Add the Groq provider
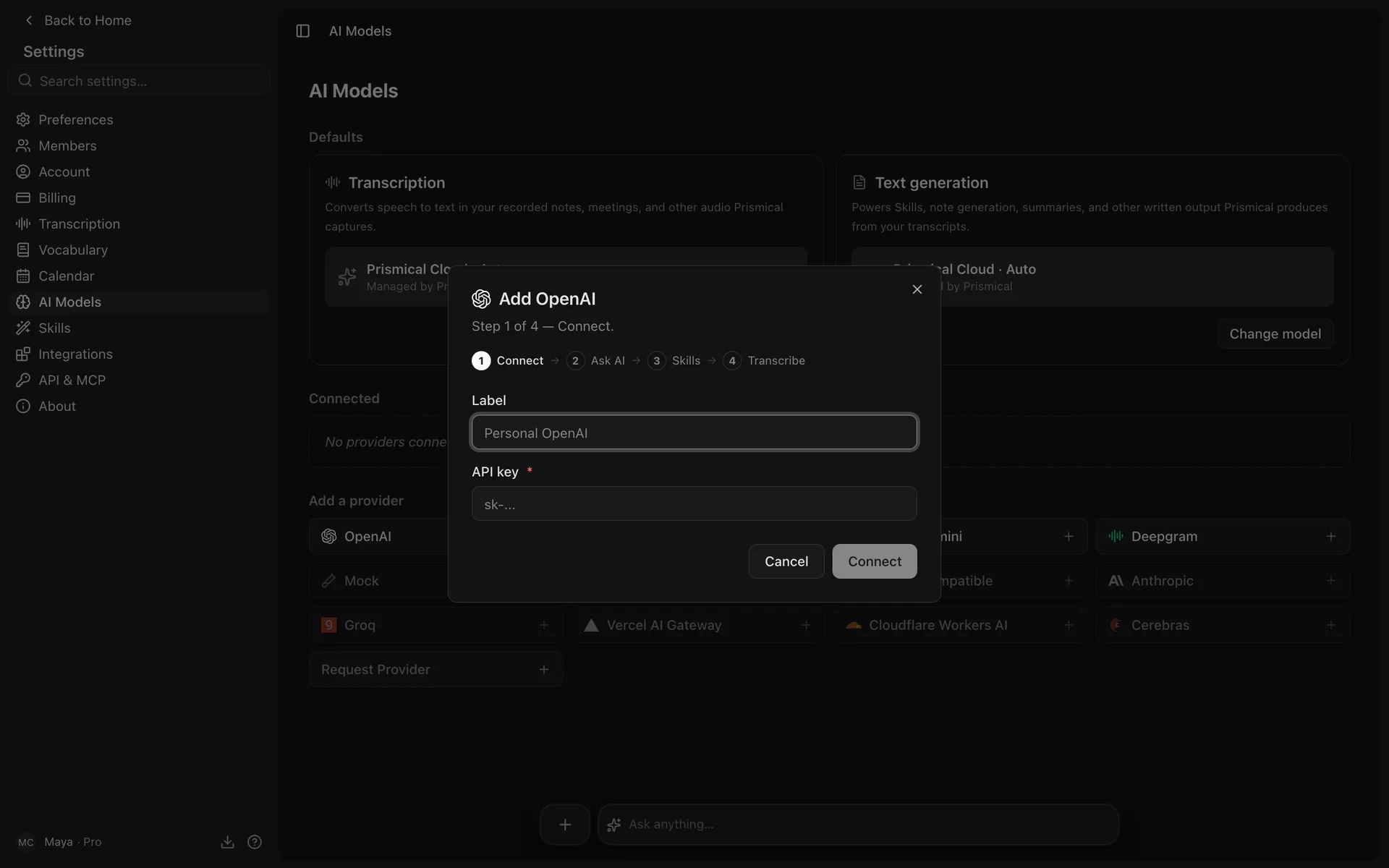Screen dimensions: 1389x868 [x=436, y=625]
